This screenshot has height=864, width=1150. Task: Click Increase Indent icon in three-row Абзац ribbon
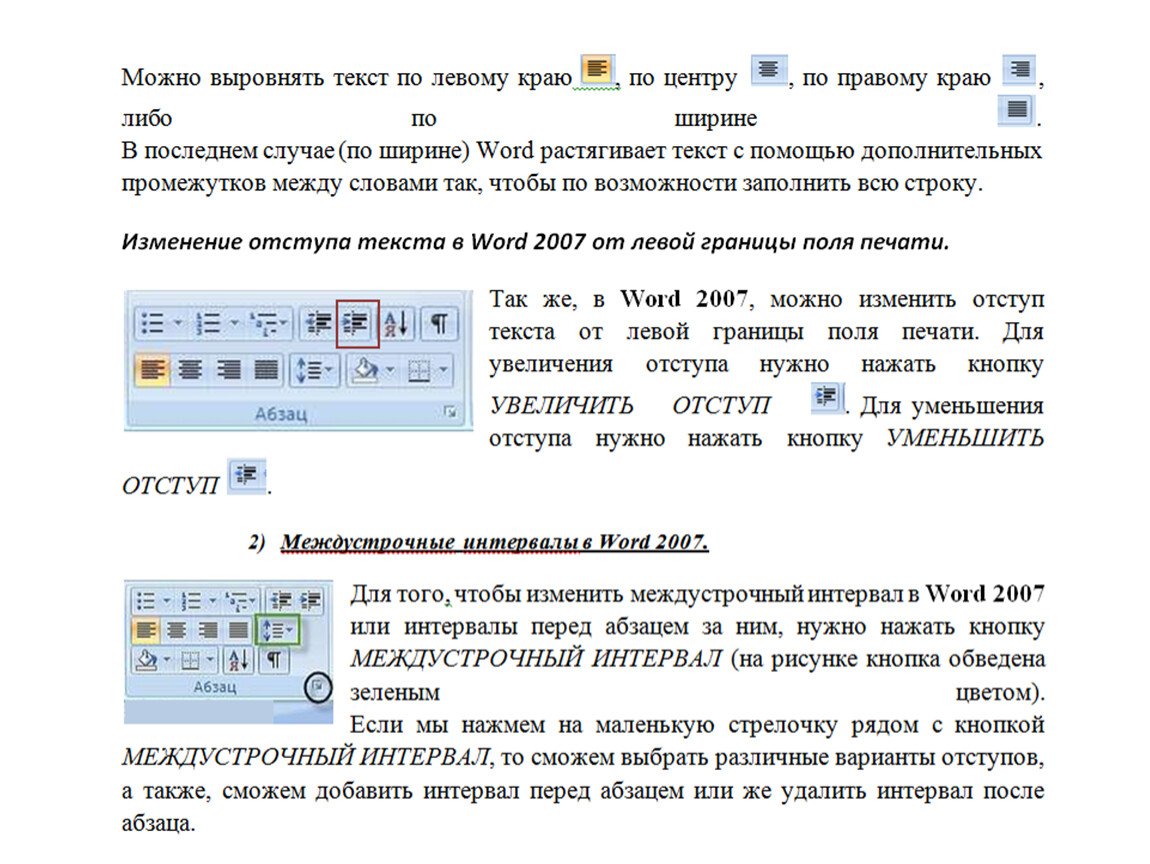point(311,601)
